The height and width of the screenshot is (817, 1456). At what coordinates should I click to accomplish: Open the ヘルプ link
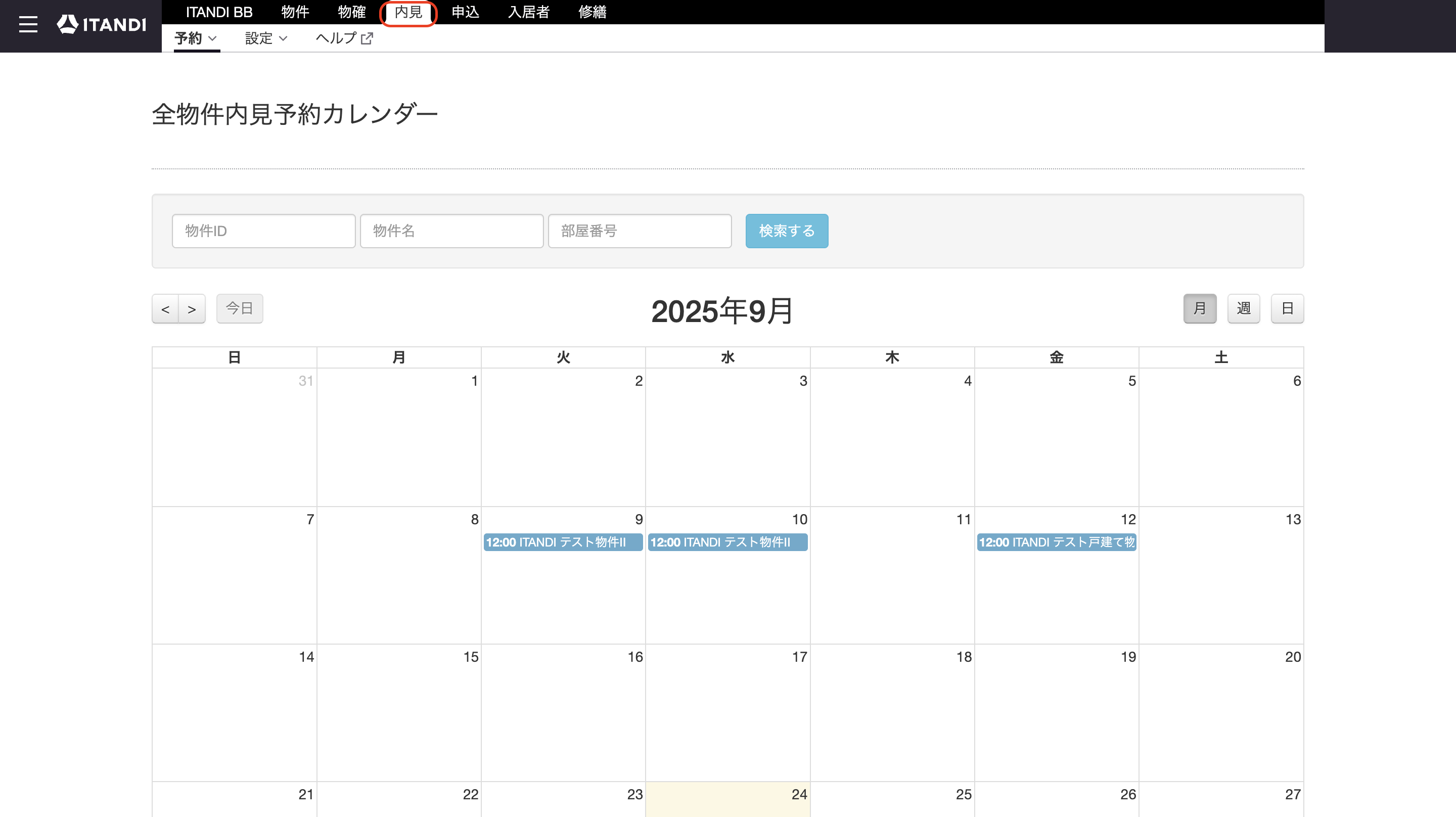click(336, 38)
